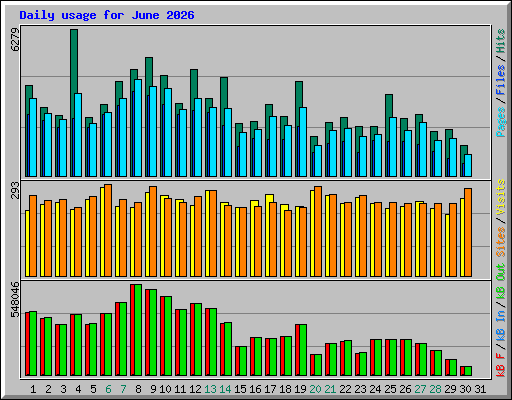Click day label 4 on the x-axis
This screenshot has height=400, width=512.
[78, 389]
